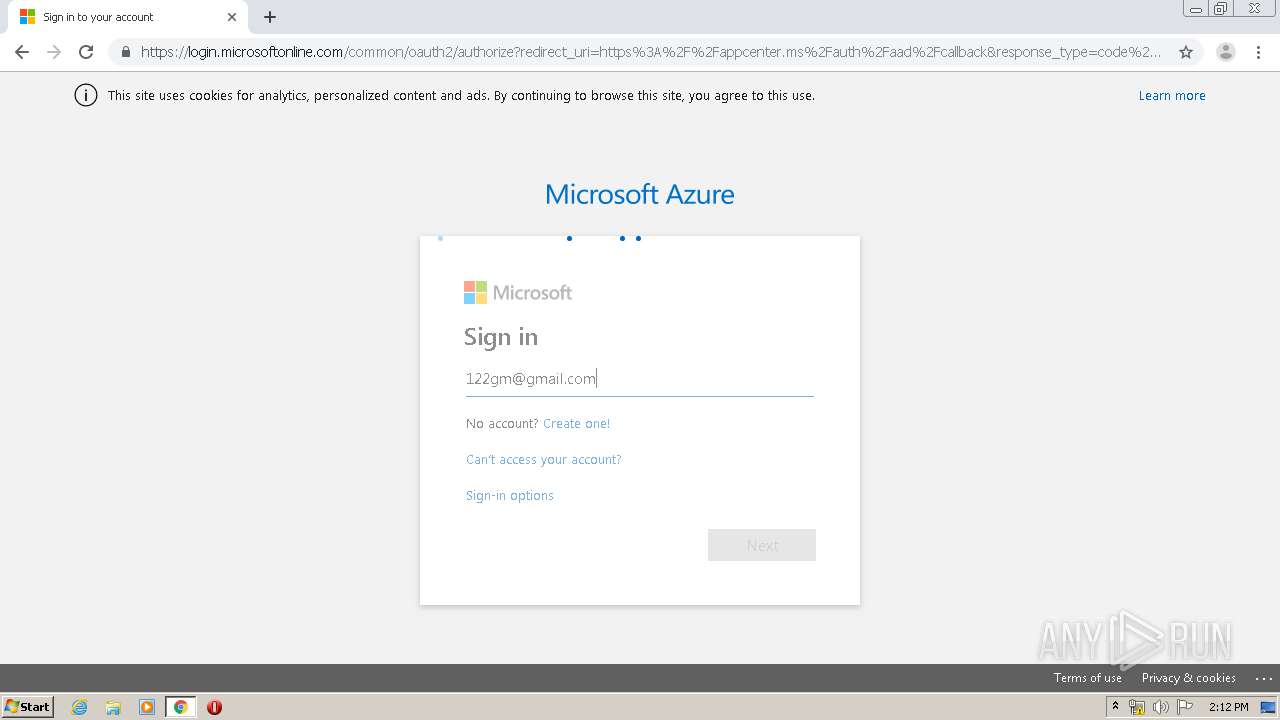The height and width of the screenshot is (720, 1280).
Task: Open a new browser tab
Action: point(270,17)
